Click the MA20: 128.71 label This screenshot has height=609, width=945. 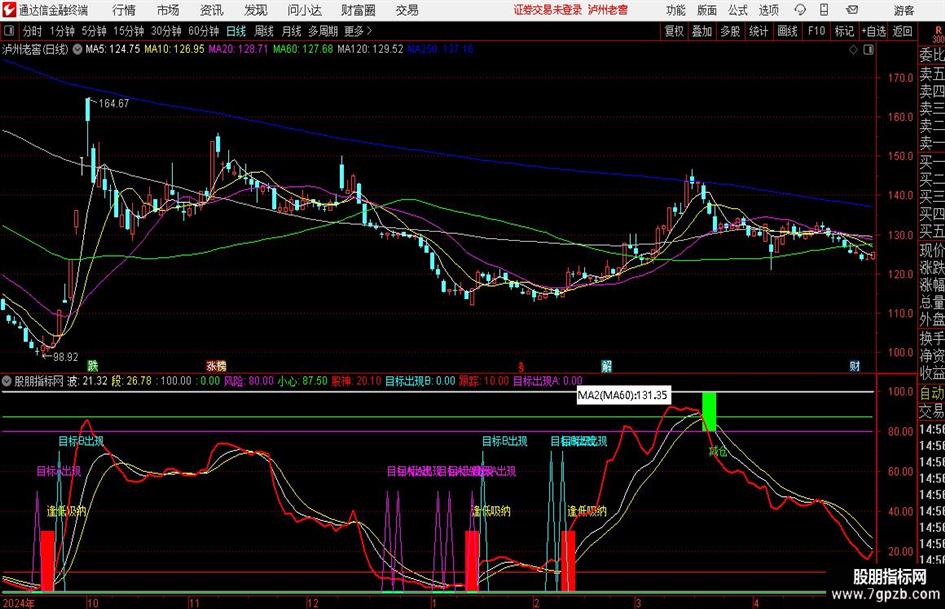[238, 49]
